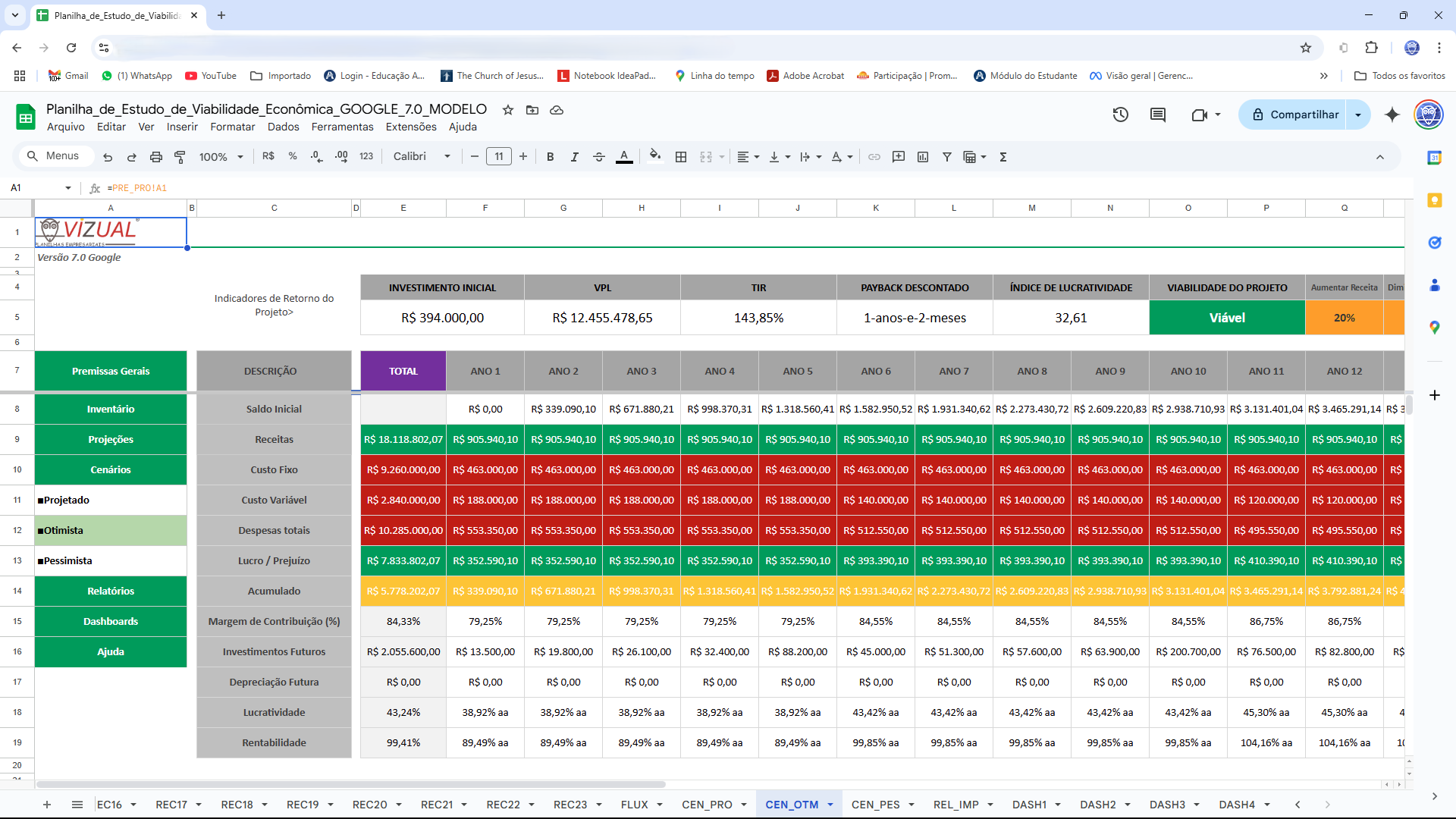Click the Dashboards navigation button
Image resolution: width=1456 pixels, height=819 pixels.
pos(111,621)
